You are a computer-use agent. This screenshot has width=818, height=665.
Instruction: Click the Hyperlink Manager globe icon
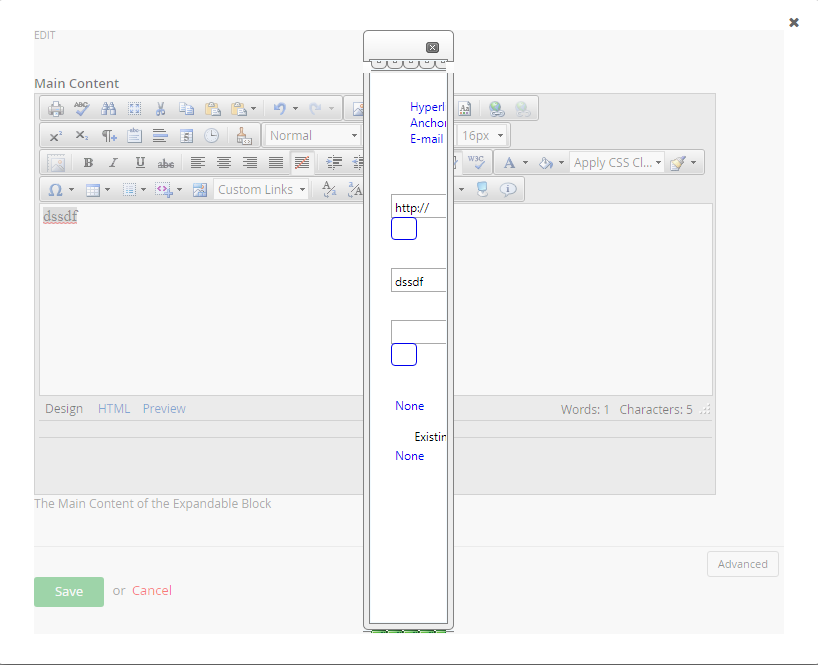coord(496,108)
